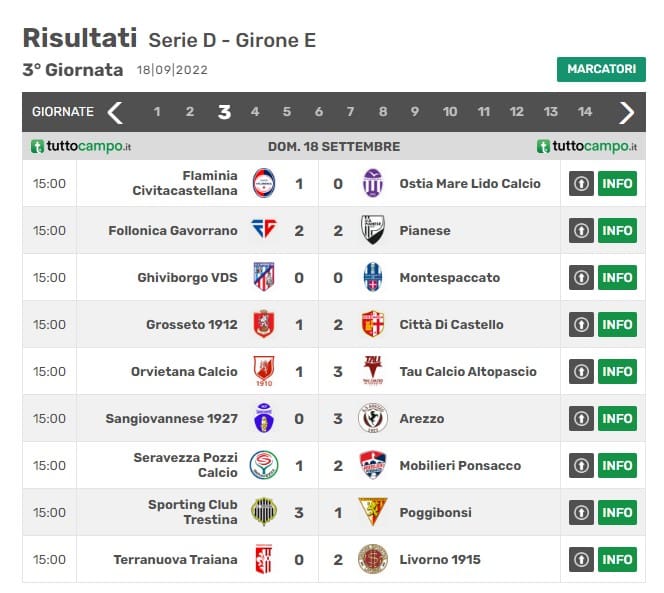Viewport: 664px width, 593px height.
Task: Open the Tau Calcio Altopascio team link
Action: 467,371
